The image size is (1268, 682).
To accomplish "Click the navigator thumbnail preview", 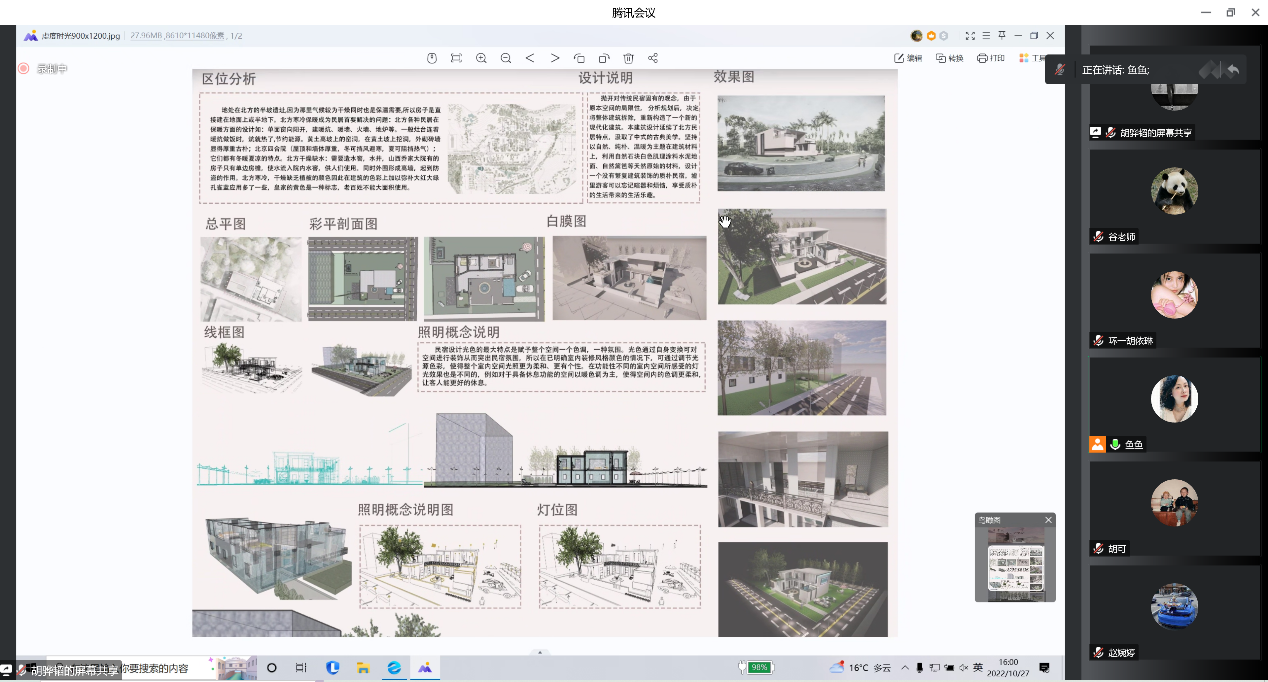I will pyautogui.click(x=1015, y=564).
